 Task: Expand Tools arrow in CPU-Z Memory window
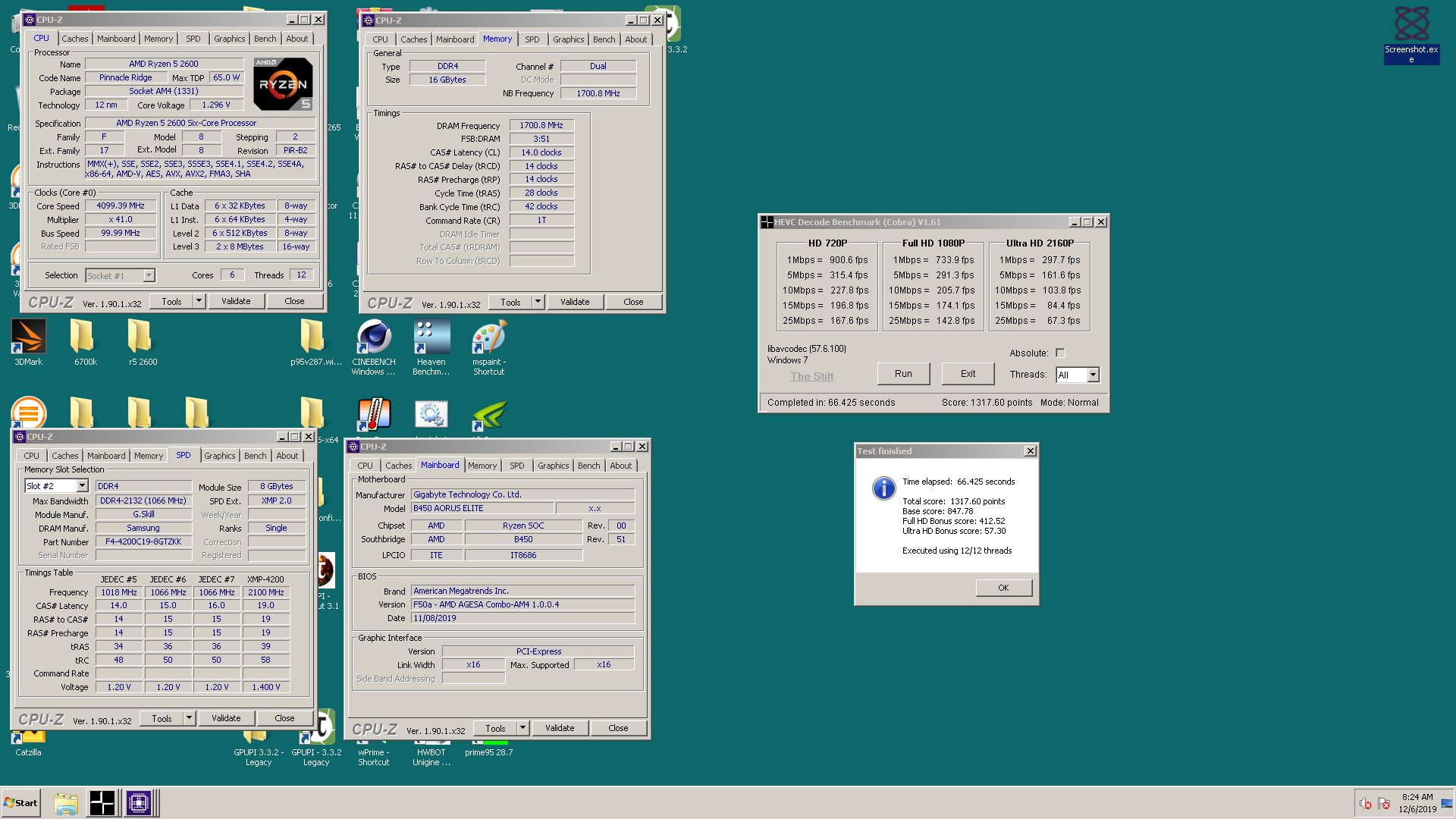coord(538,302)
